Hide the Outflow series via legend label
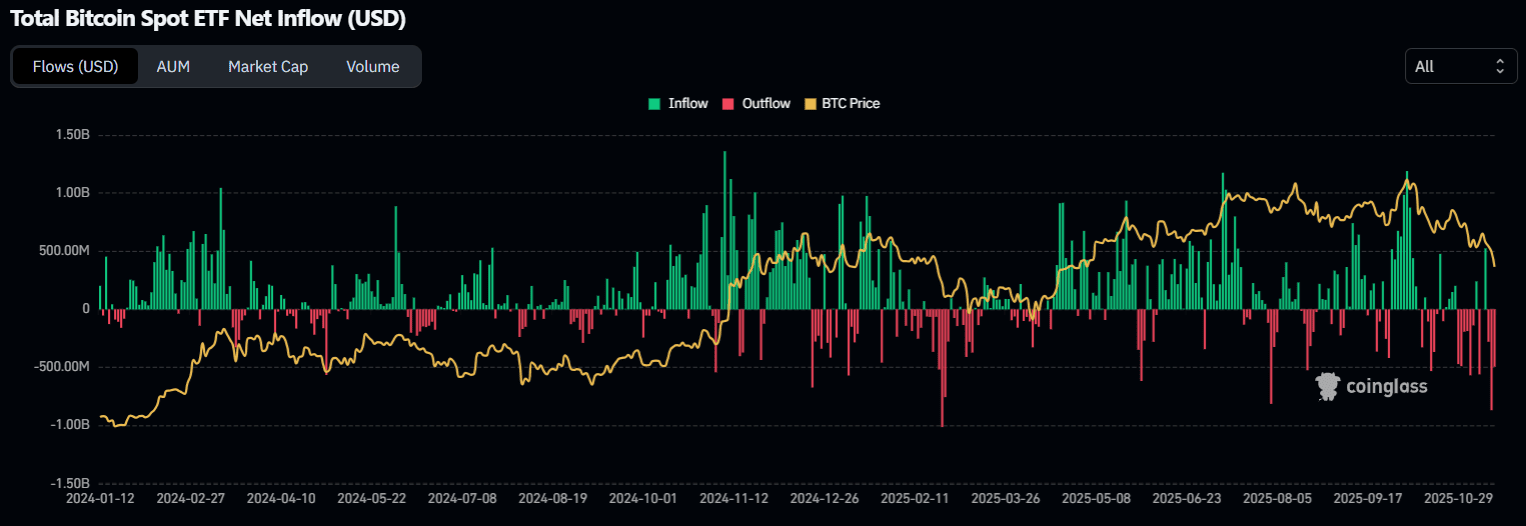 [x=766, y=103]
